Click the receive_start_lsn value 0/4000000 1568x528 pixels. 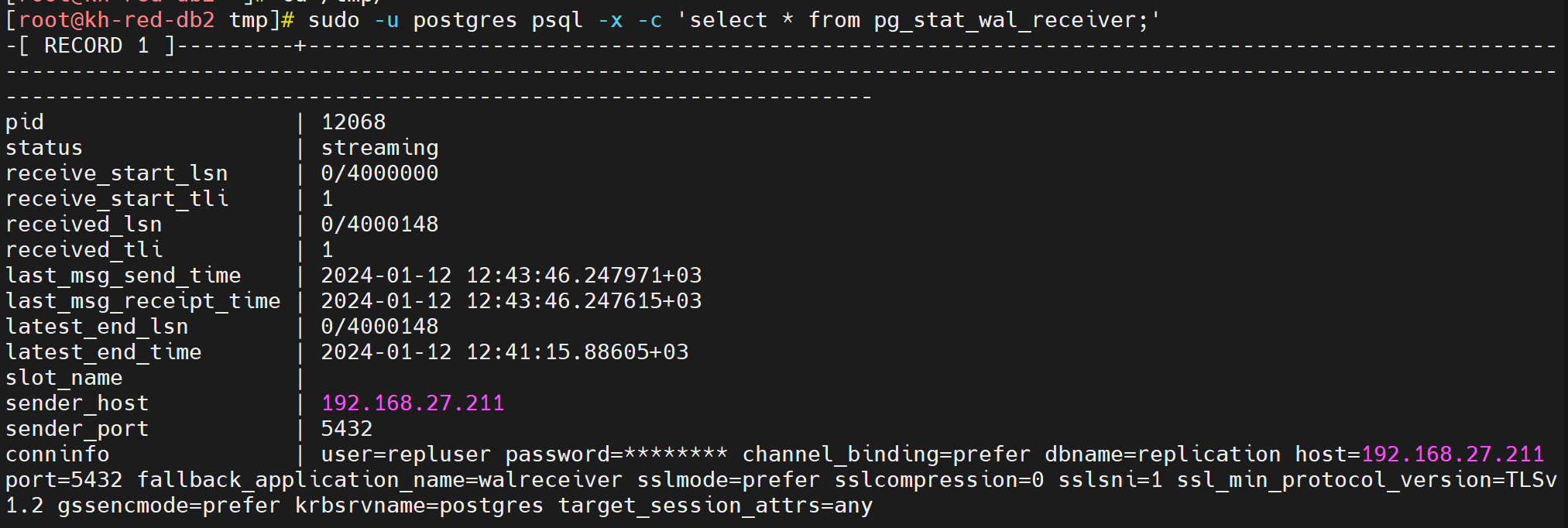[x=380, y=173]
